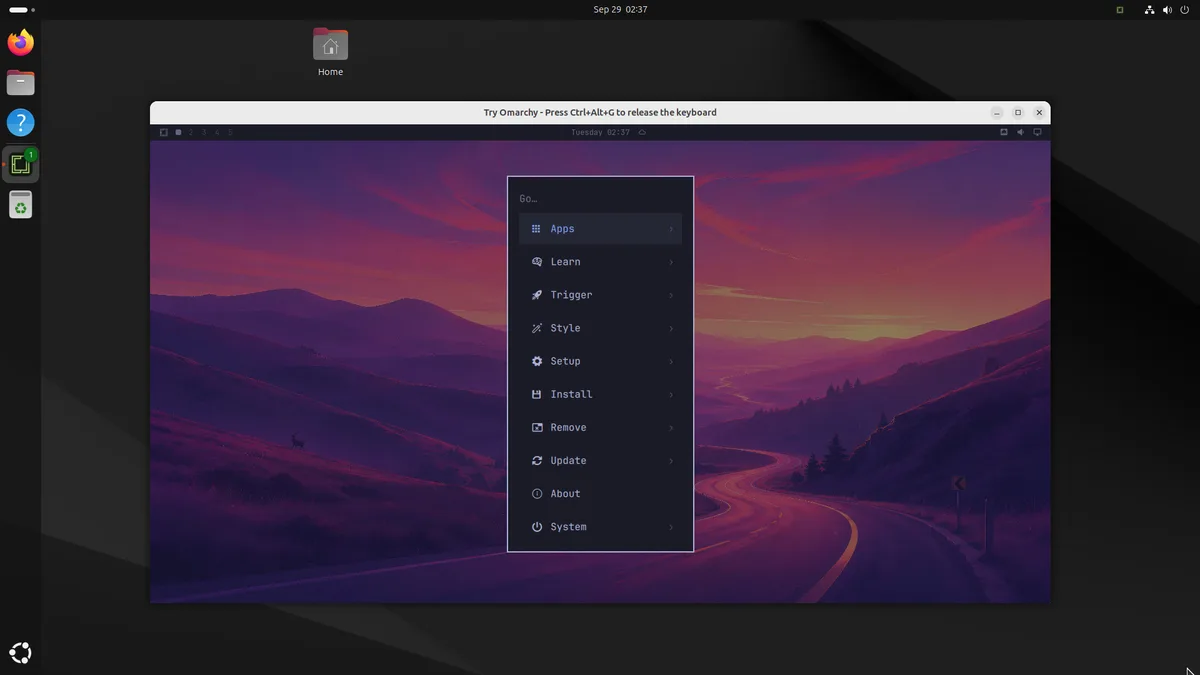Focus the "Go…" search field
This screenshot has height=675, width=1200.
coord(600,199)
